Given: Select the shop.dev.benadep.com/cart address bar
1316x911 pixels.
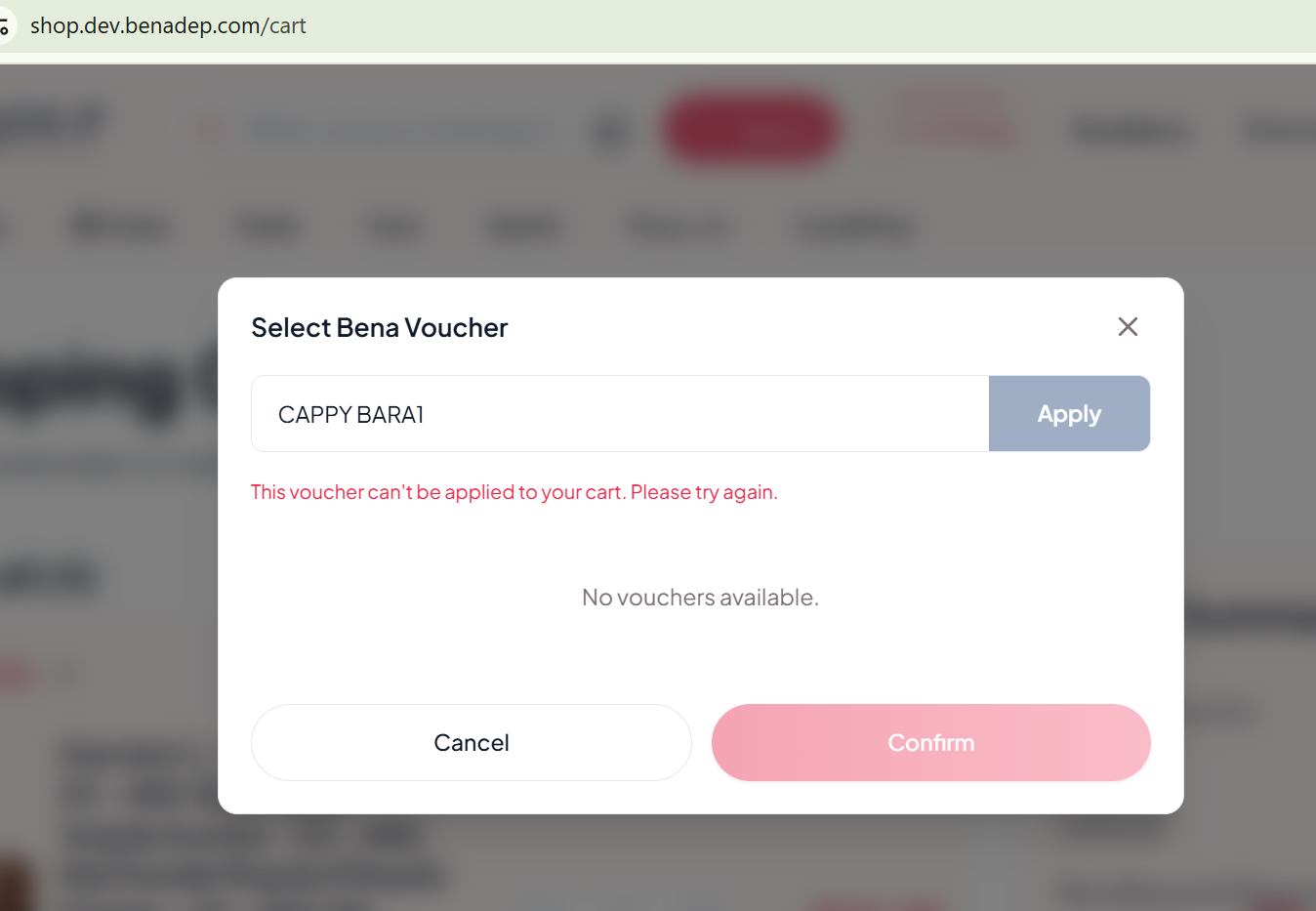Looking at the screenshot, I should click(x=168, y=26).
